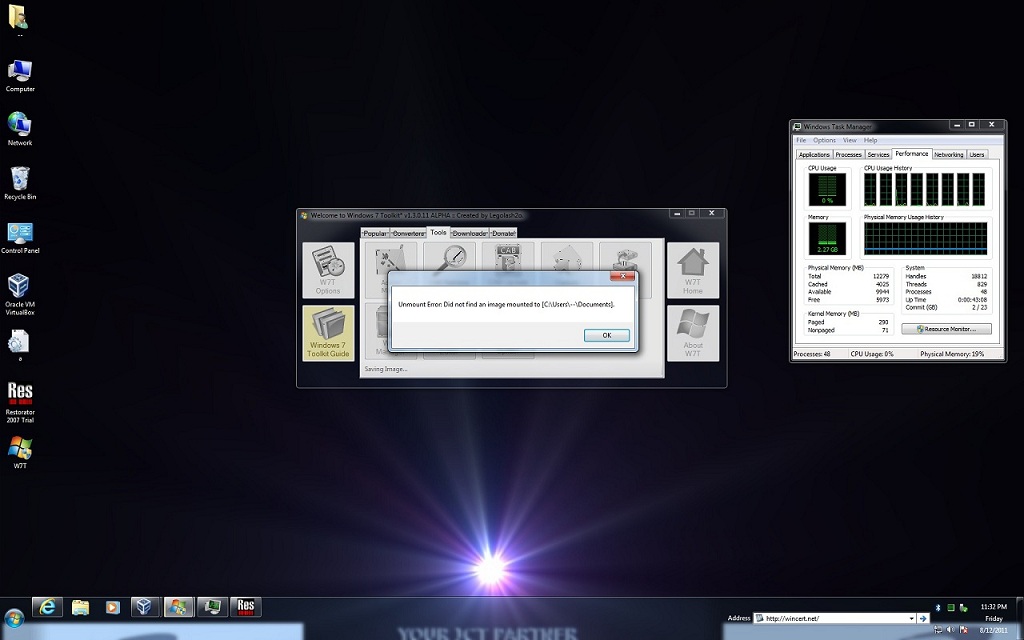Switch to the Converters tab in toolkit
Viewport: 1024px width, 640px height.
[408, 233]
